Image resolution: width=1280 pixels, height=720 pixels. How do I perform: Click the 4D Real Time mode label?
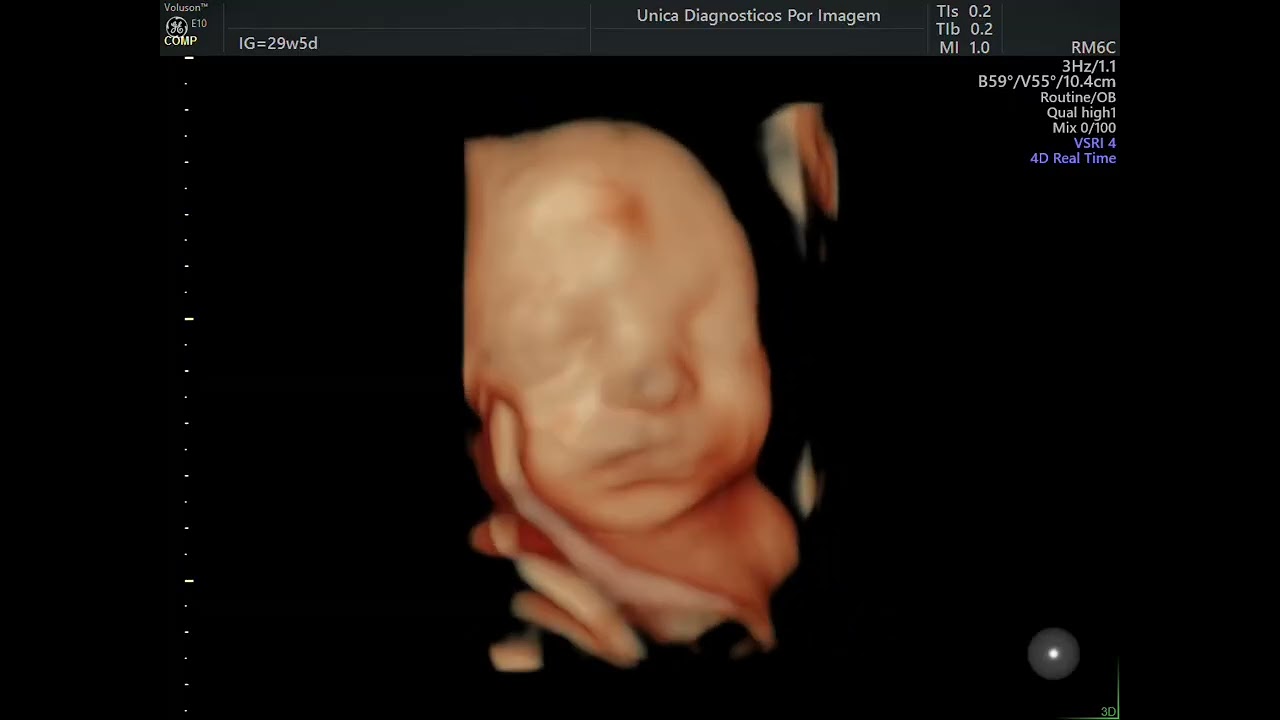1073,158
